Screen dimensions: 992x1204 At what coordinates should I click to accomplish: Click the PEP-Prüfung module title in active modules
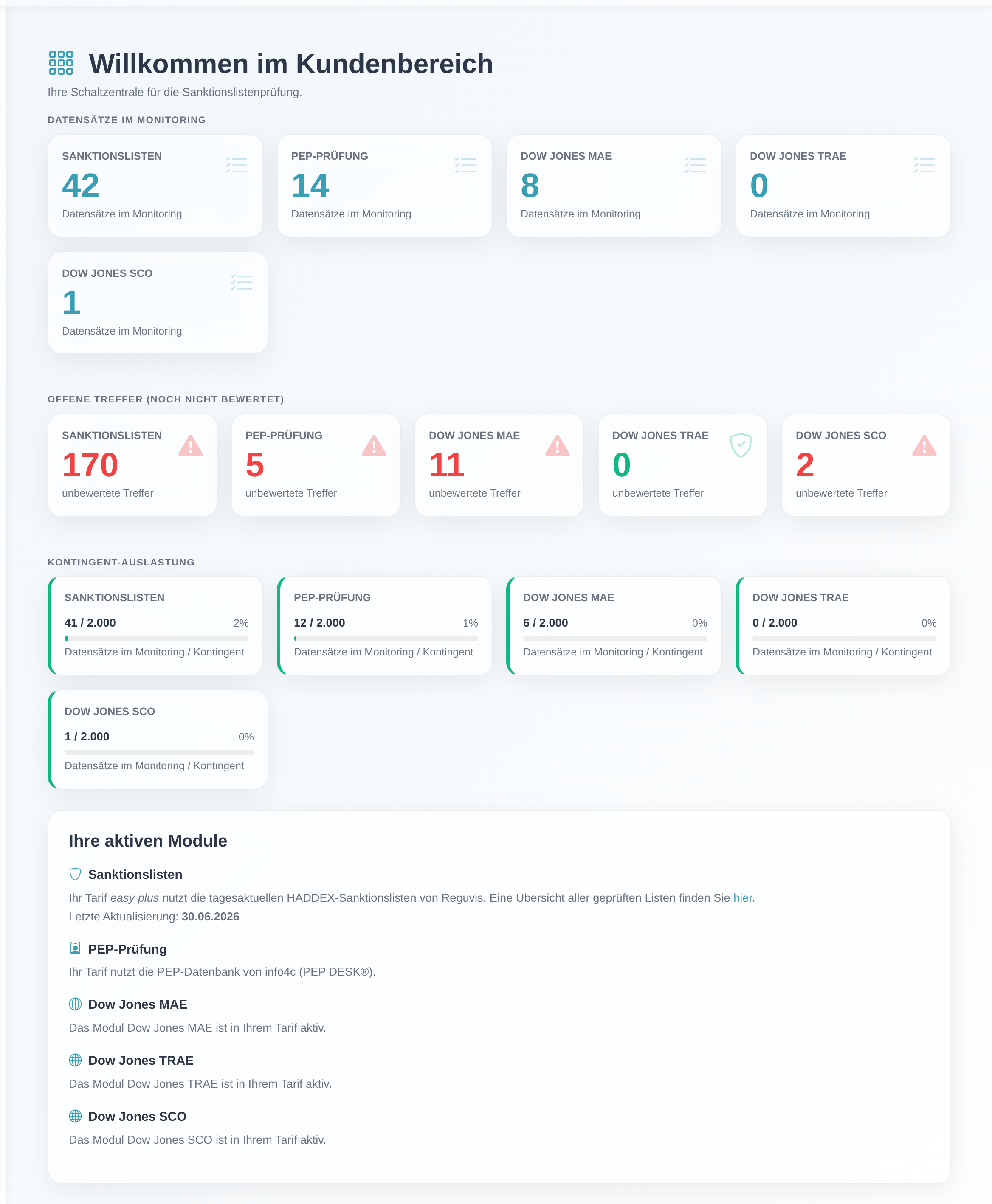pyautogui.click(x=127, y=949)
